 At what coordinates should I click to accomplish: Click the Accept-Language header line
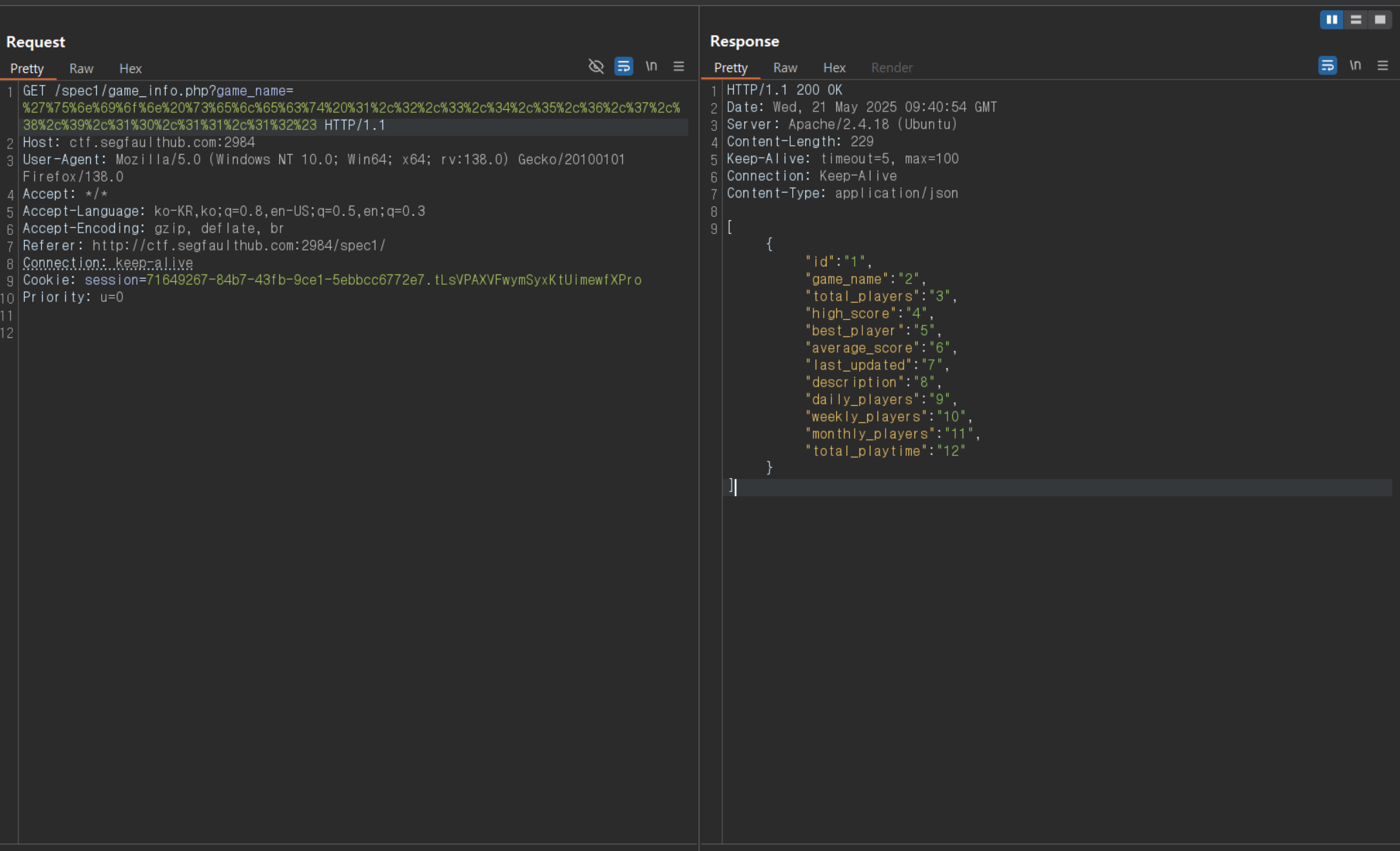(224, 211)
